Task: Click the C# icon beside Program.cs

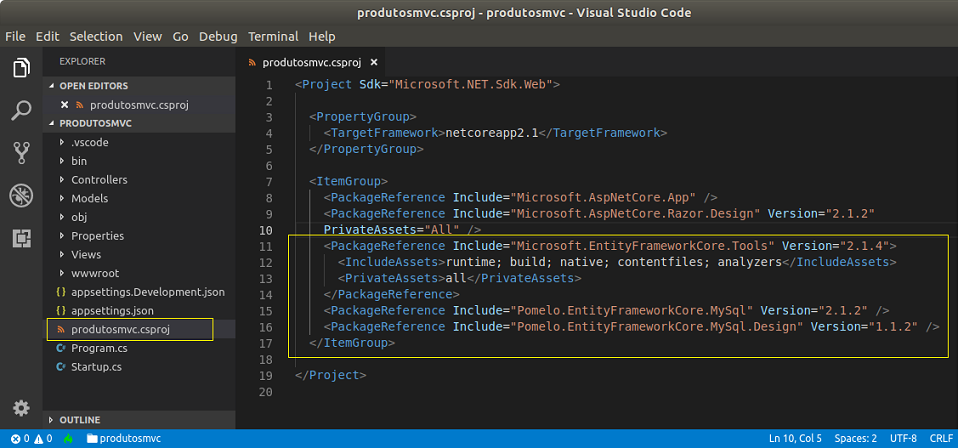Action: click(x=60, y=348)
